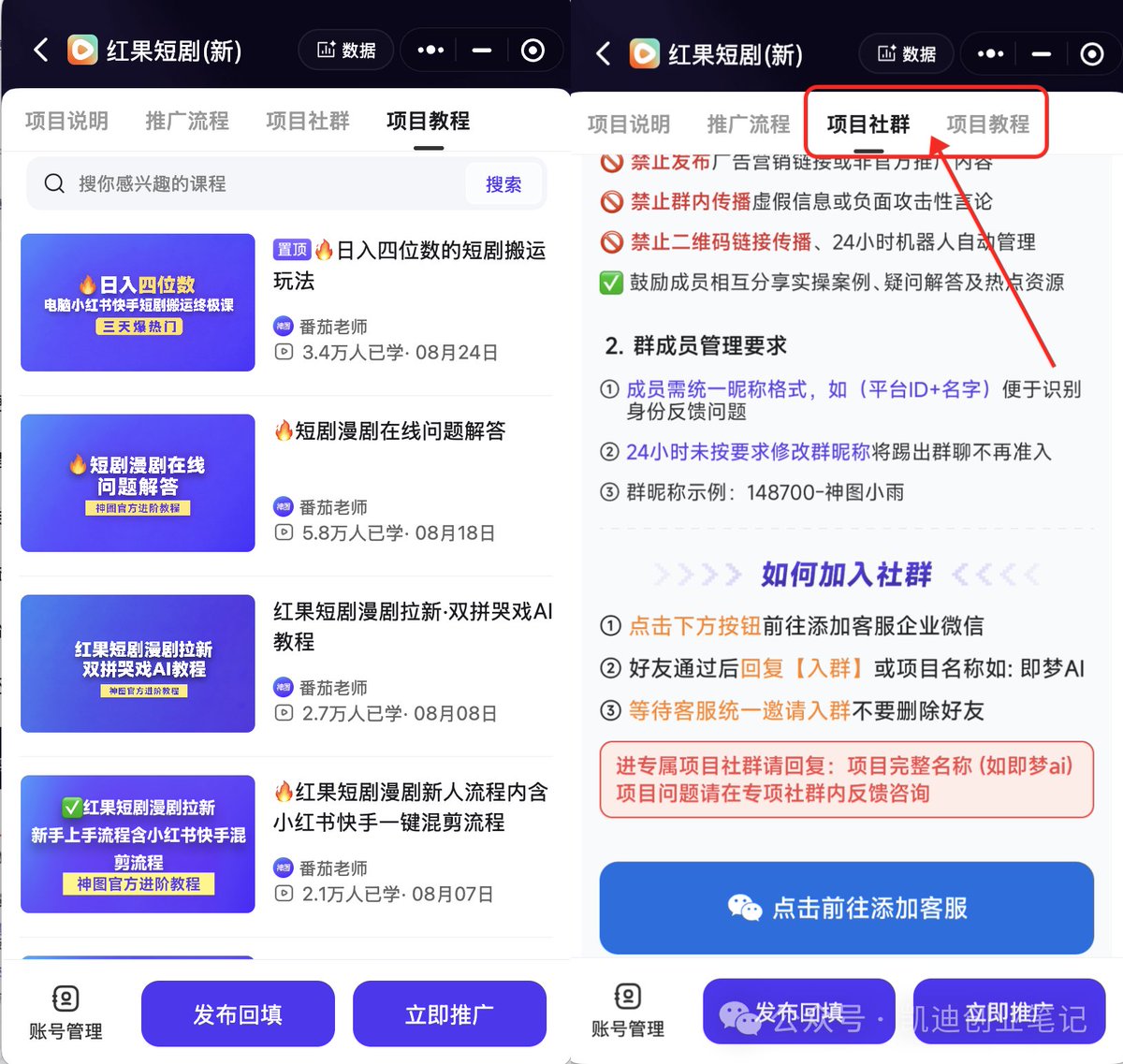
Task: Click 发布回填 button in left panel
Action: 238,1014
